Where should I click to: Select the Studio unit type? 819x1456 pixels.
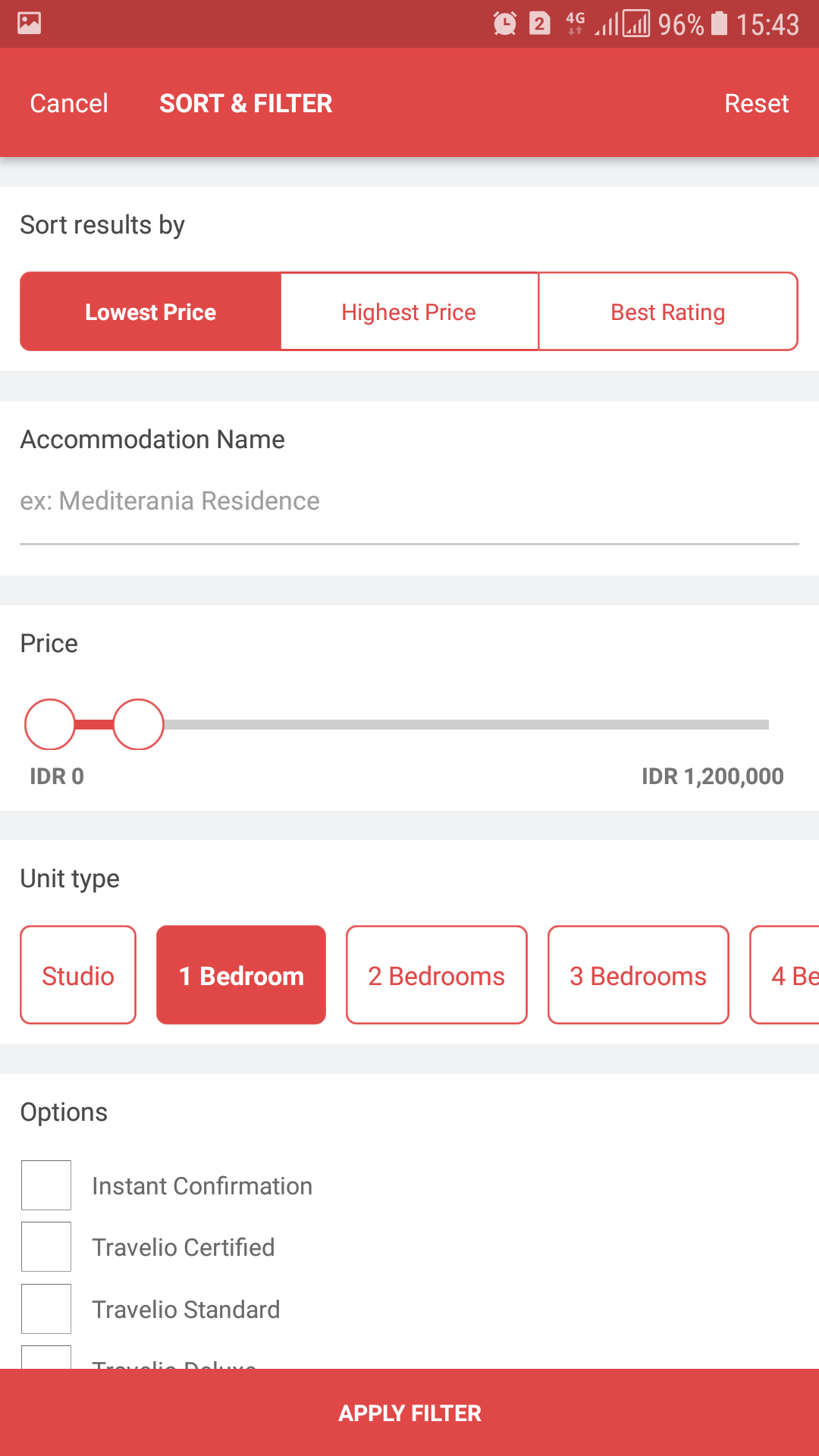pyautogui.click(x=78, y=975)
